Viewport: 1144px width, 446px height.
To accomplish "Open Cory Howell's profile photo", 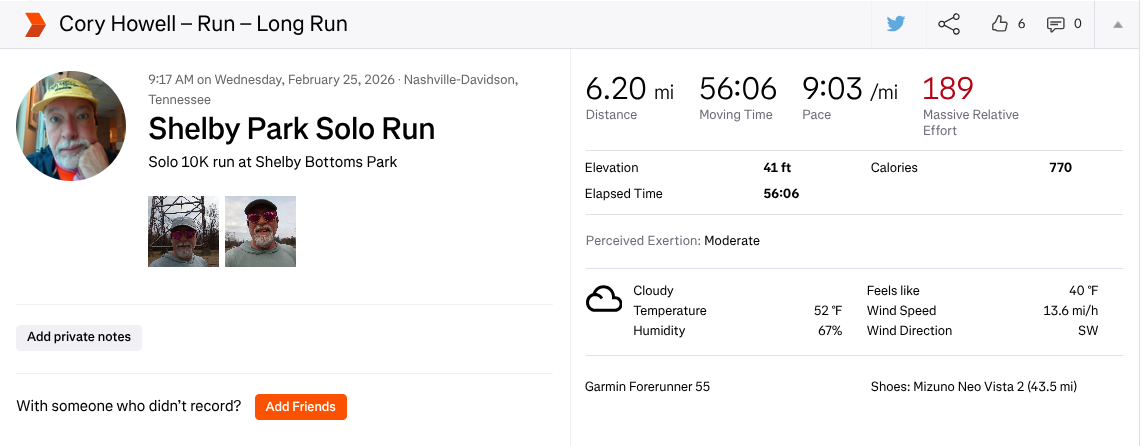I will (71, 126).
